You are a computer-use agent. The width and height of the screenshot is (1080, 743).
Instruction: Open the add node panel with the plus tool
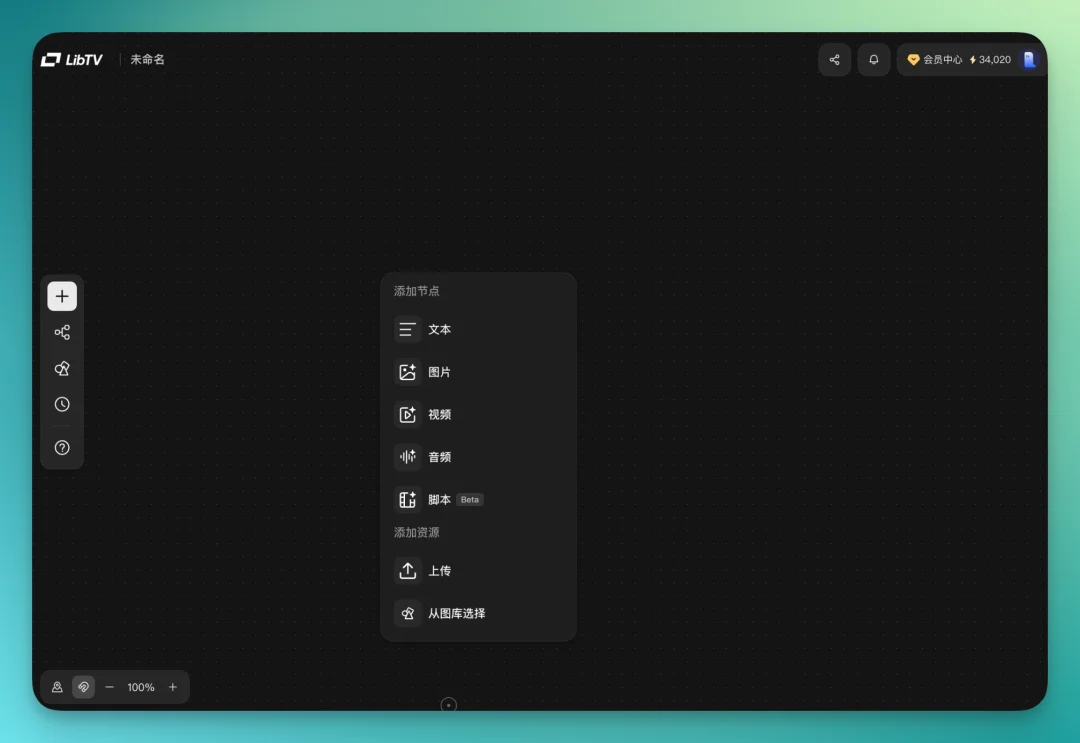click(x=62, y=296)
